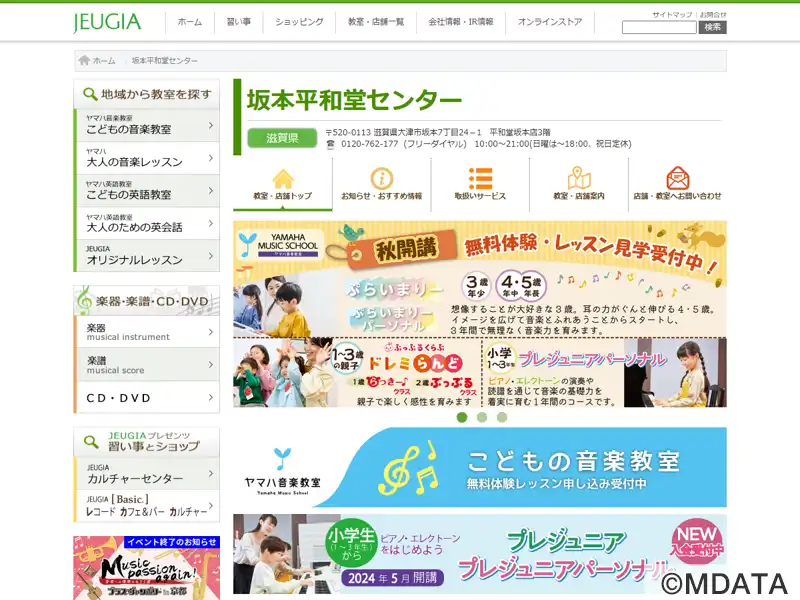Select the orange house 教室・店舗トップ icon
Viewport: 800px width, 600px height.
click(283, 179)
